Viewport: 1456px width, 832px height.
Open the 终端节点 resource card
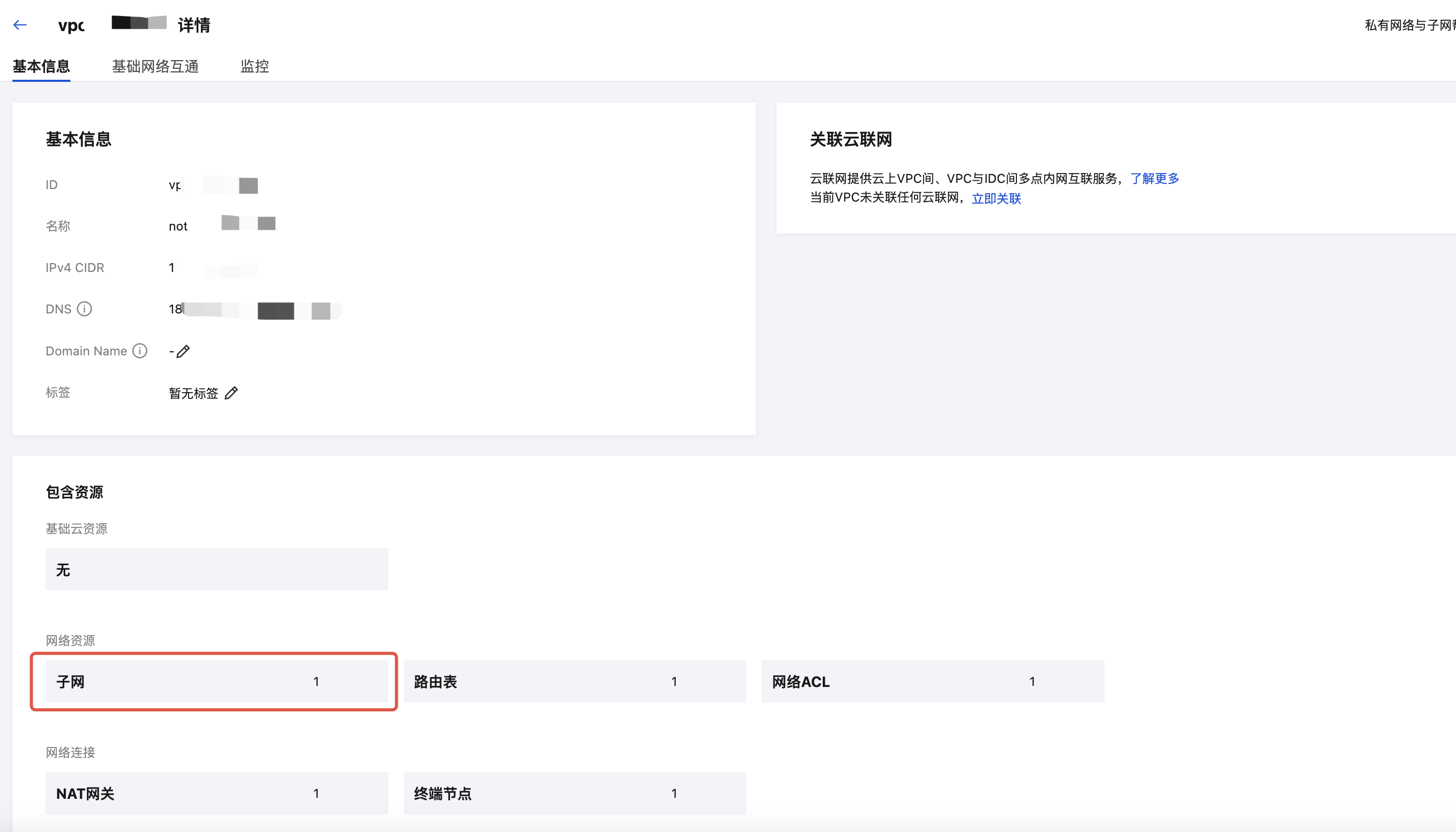click(574, 793)
